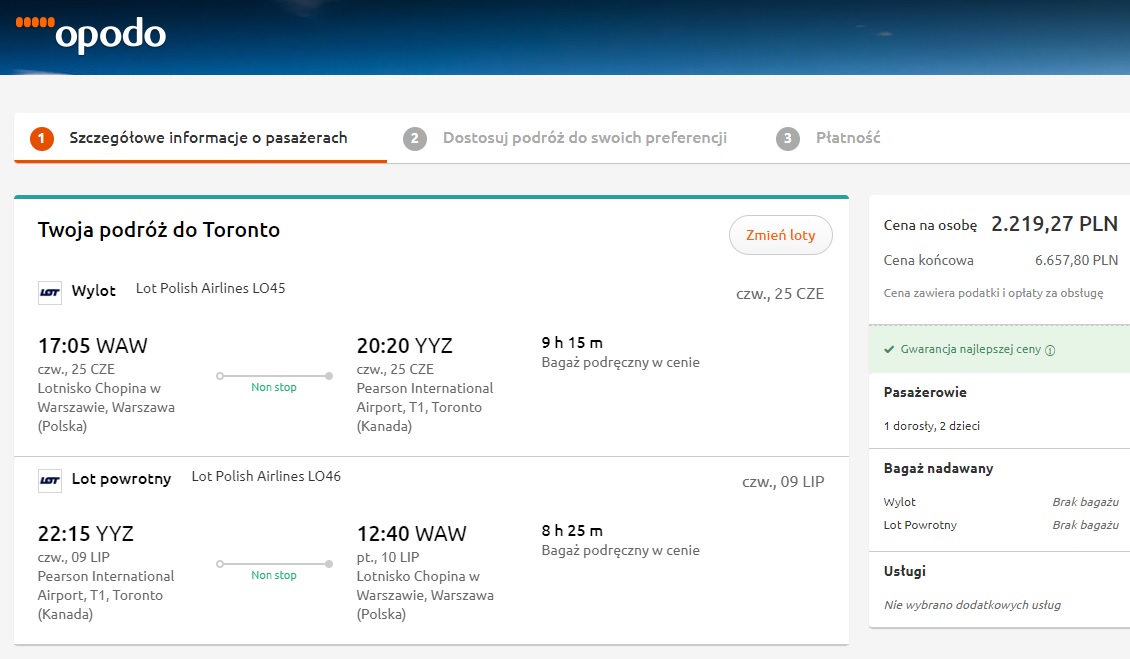This screenshot has height=659, width=1130.
Task: Click the step 2 grey circle icon
Action: point(414,138)
